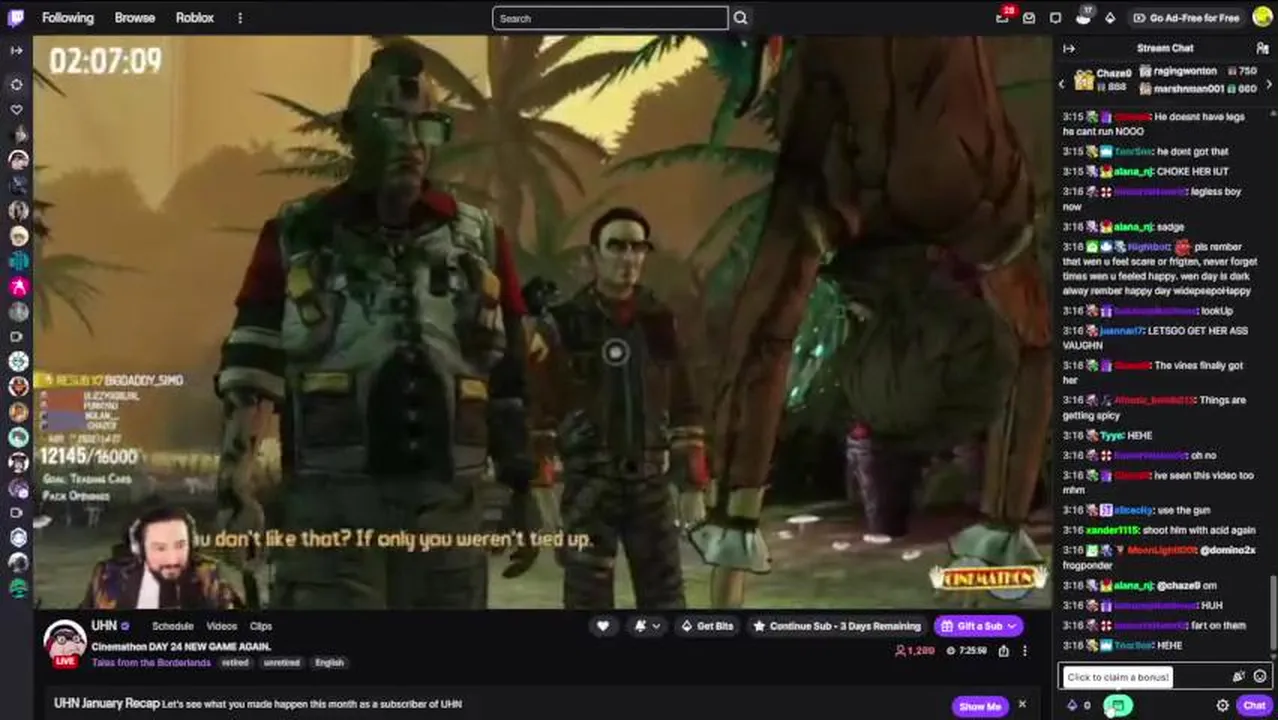This screenshot has width=1278, height=720.
Task: Open the Roblox category link
Action: 195,17
